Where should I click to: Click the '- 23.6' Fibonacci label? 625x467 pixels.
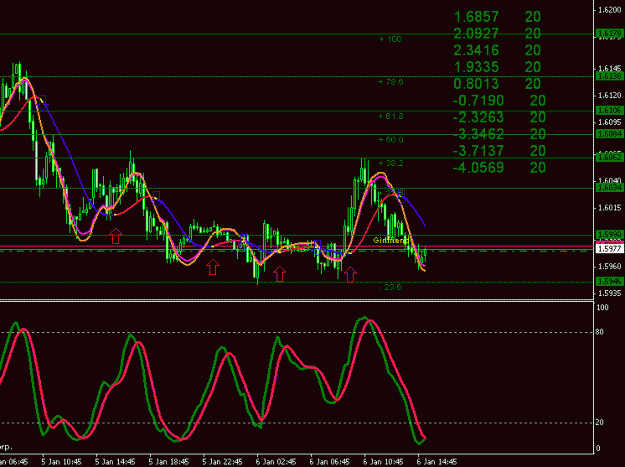click(x=391, y=287)
